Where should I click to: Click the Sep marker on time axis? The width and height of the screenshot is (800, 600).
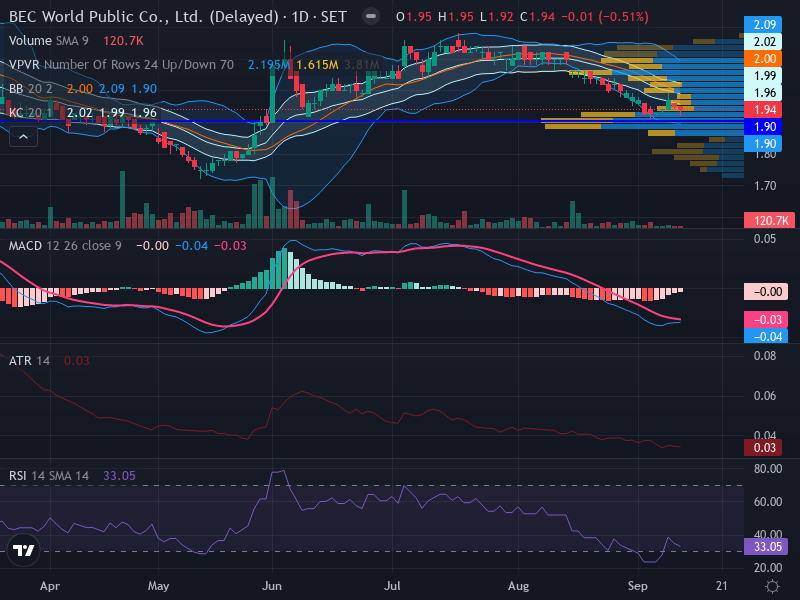[x=637, y=586]
